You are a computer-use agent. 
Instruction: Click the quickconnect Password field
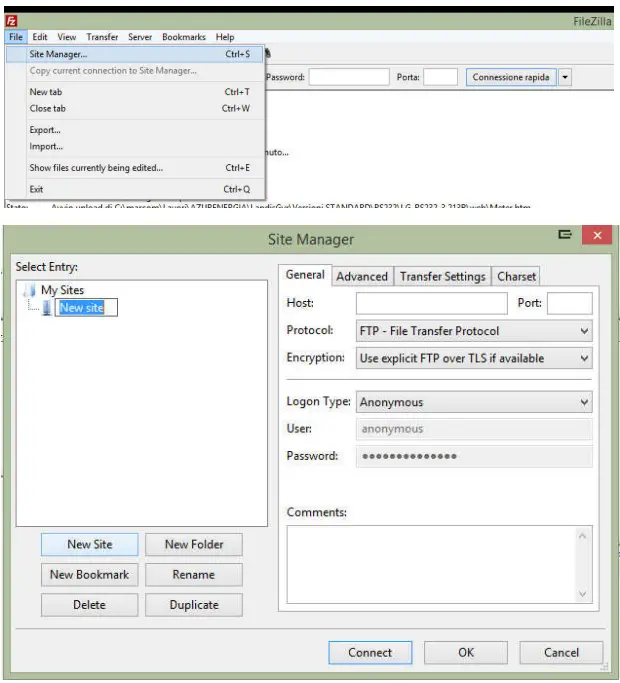pos(349,77)
